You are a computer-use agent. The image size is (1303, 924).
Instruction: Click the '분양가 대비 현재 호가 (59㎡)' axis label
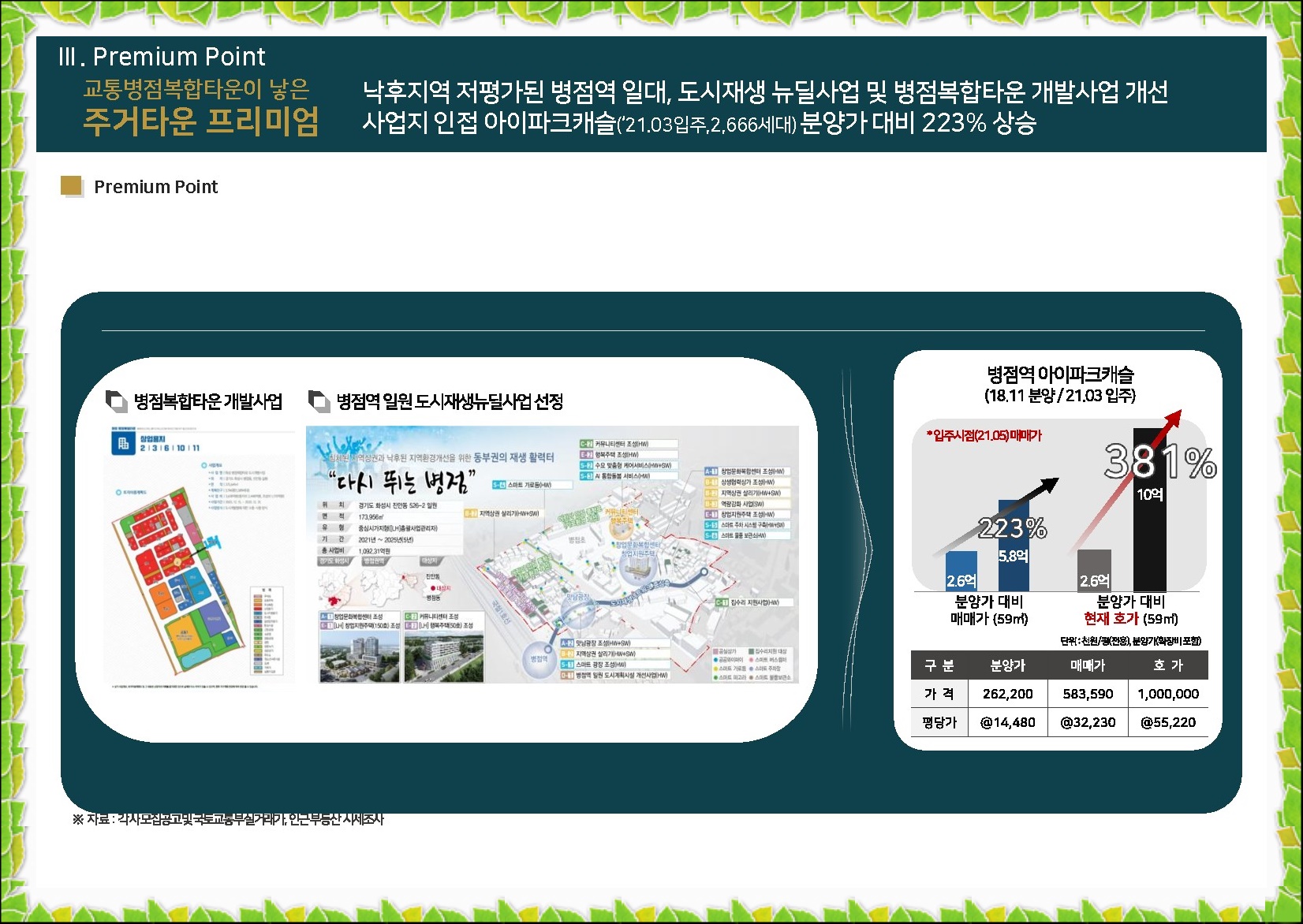click(1131, 610)
